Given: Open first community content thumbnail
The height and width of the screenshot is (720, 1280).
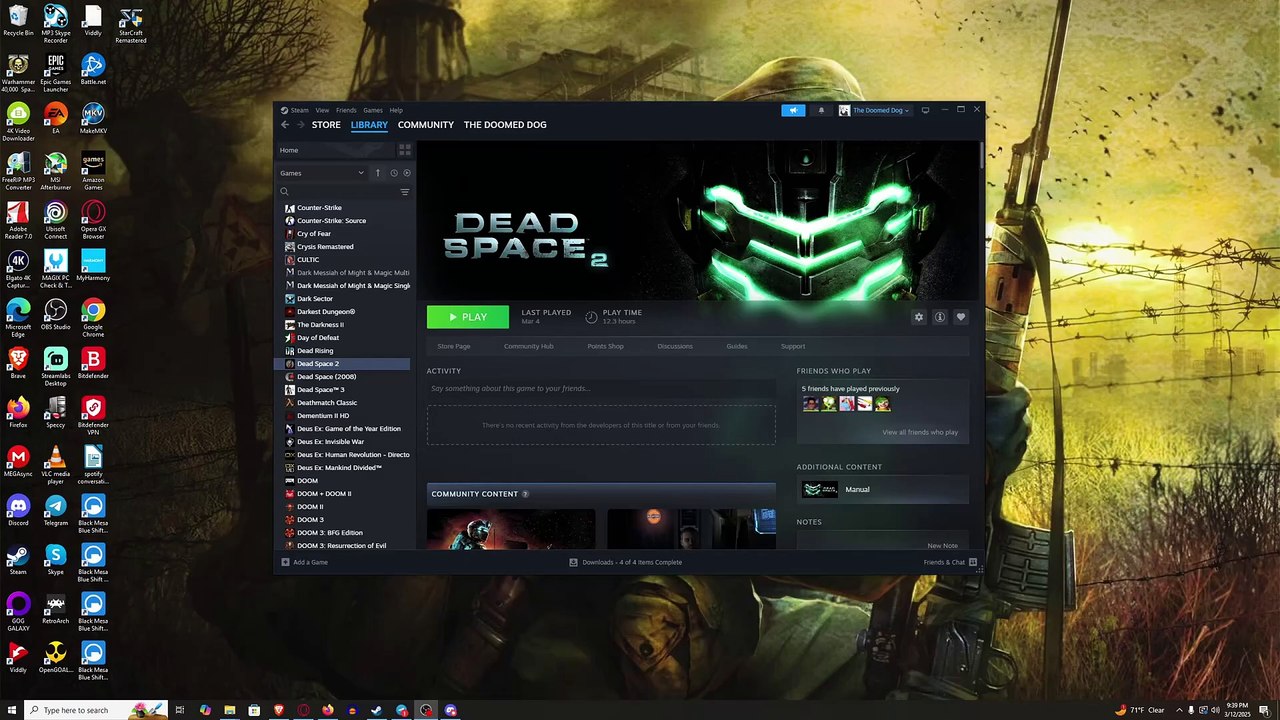Looking at the screenshot, I should pos(511,529).
